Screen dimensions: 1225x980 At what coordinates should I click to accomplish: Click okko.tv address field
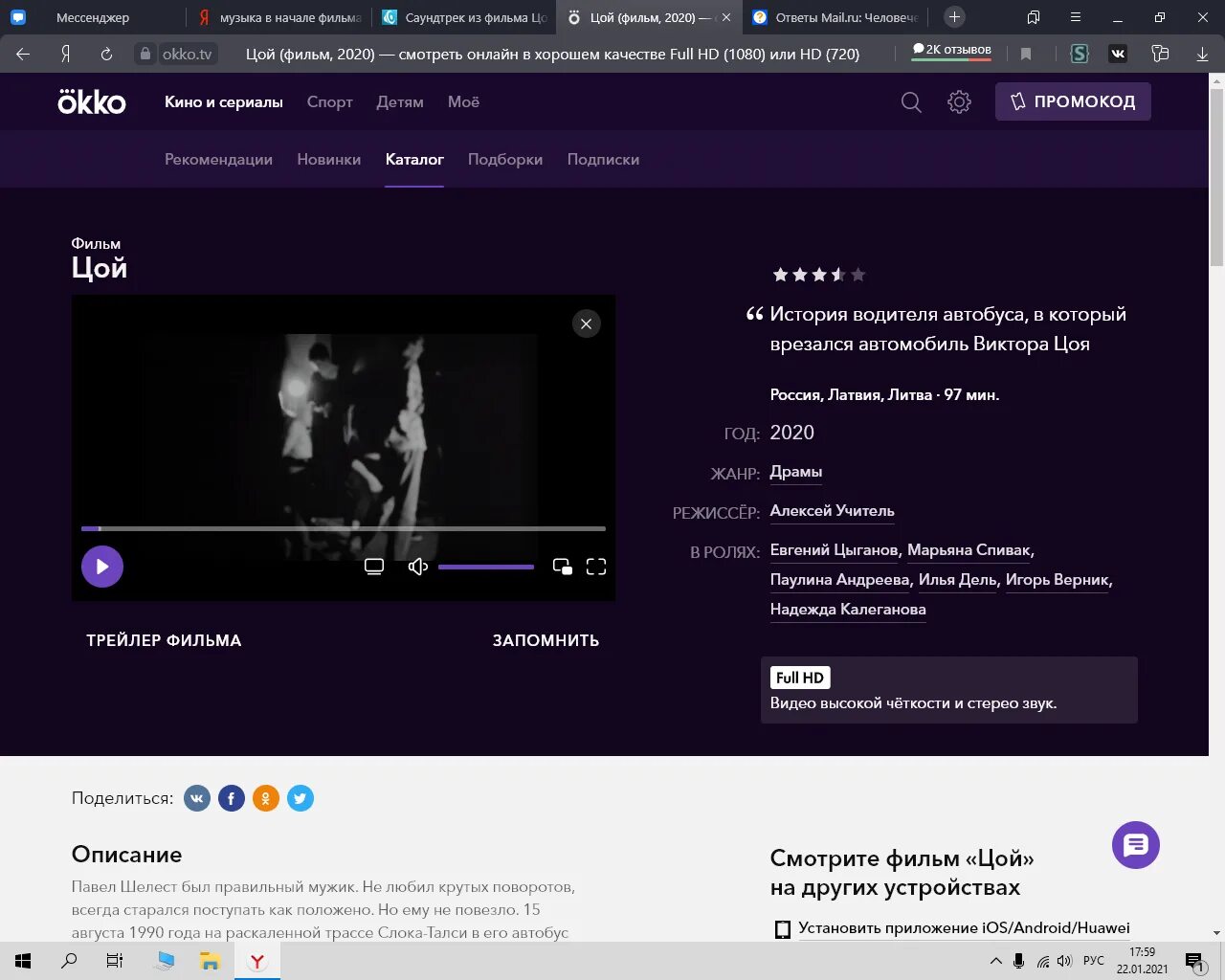pos(188,54)
